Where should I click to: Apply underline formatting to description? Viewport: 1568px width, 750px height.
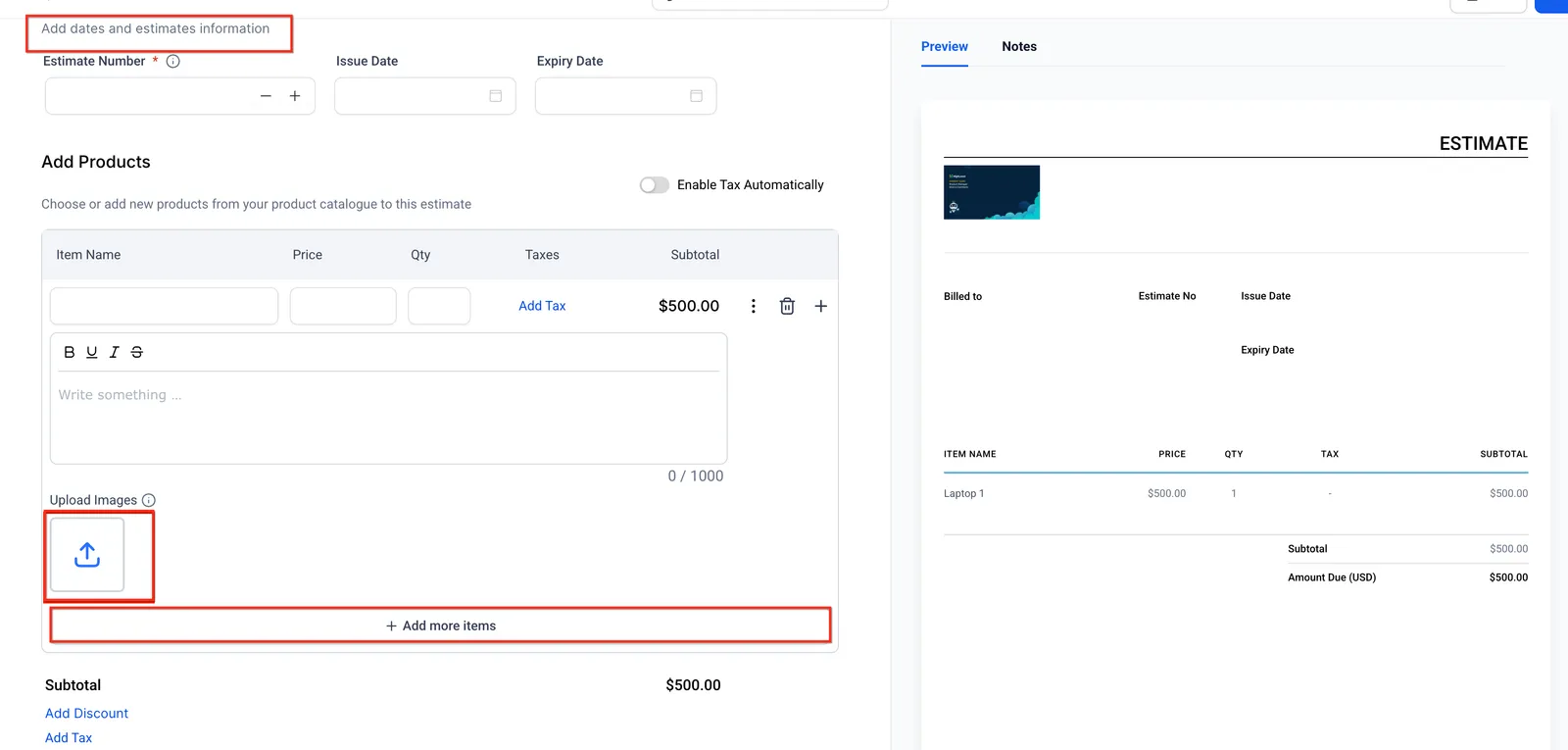92,352
